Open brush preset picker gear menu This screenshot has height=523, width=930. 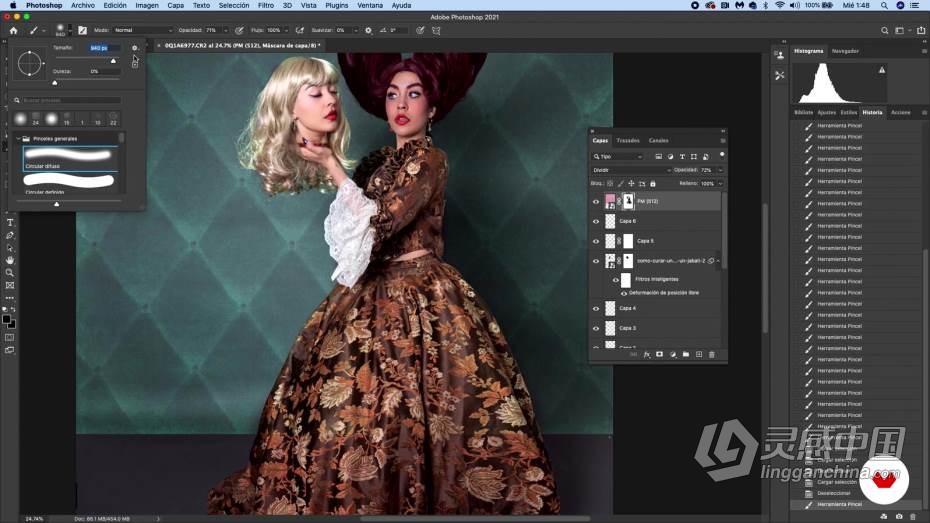click(135, 48)
